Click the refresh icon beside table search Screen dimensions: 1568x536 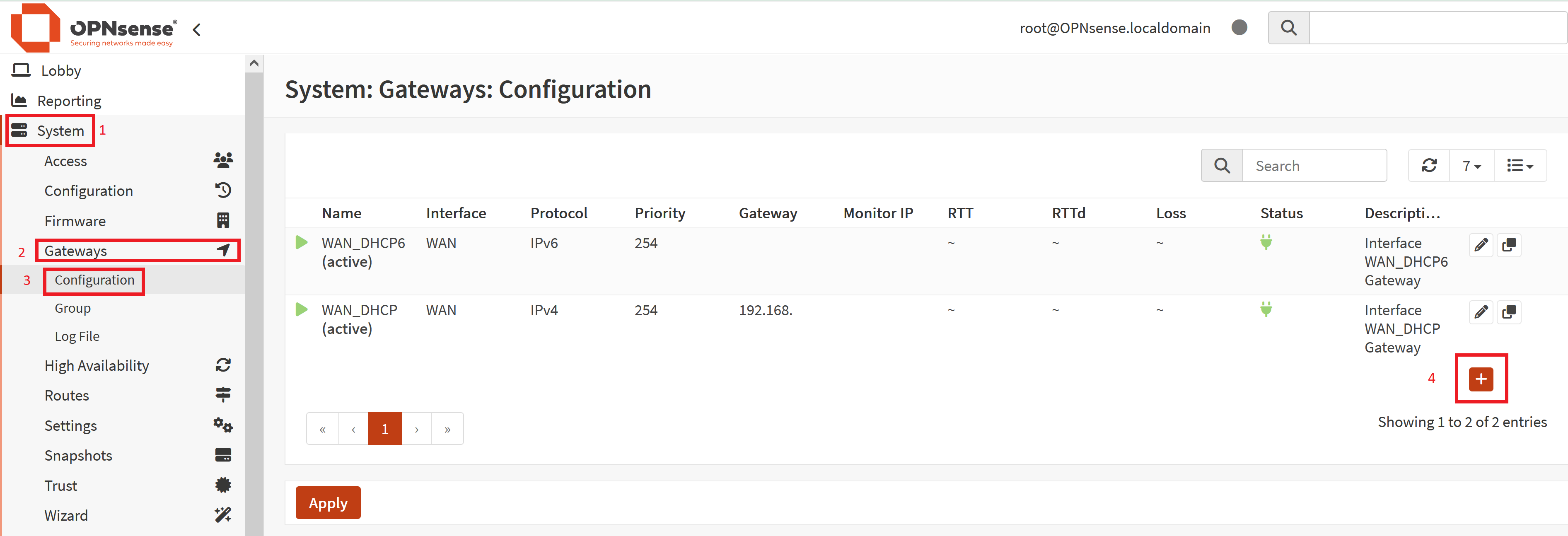pos(1429,166)
